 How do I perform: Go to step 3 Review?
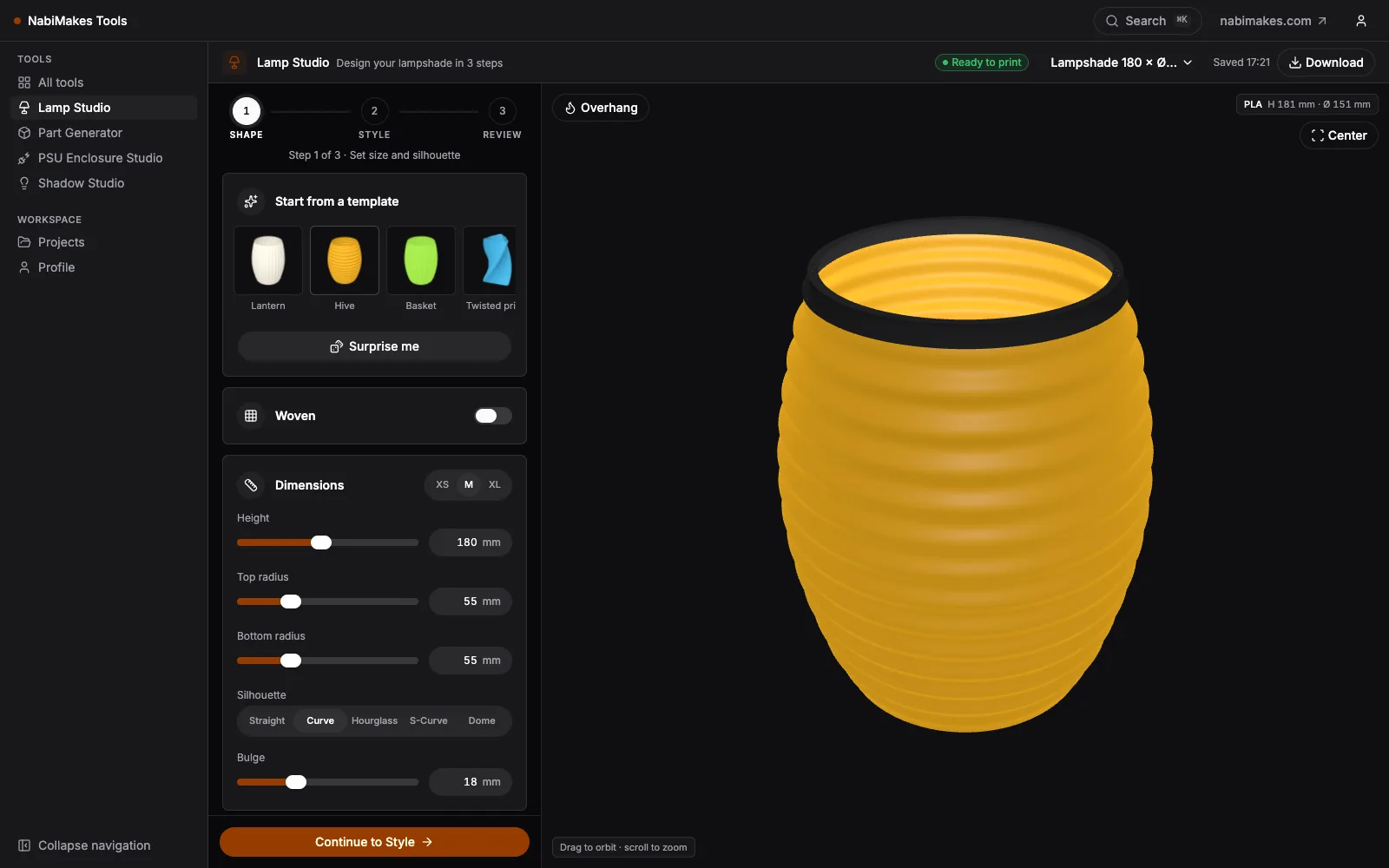502,111
